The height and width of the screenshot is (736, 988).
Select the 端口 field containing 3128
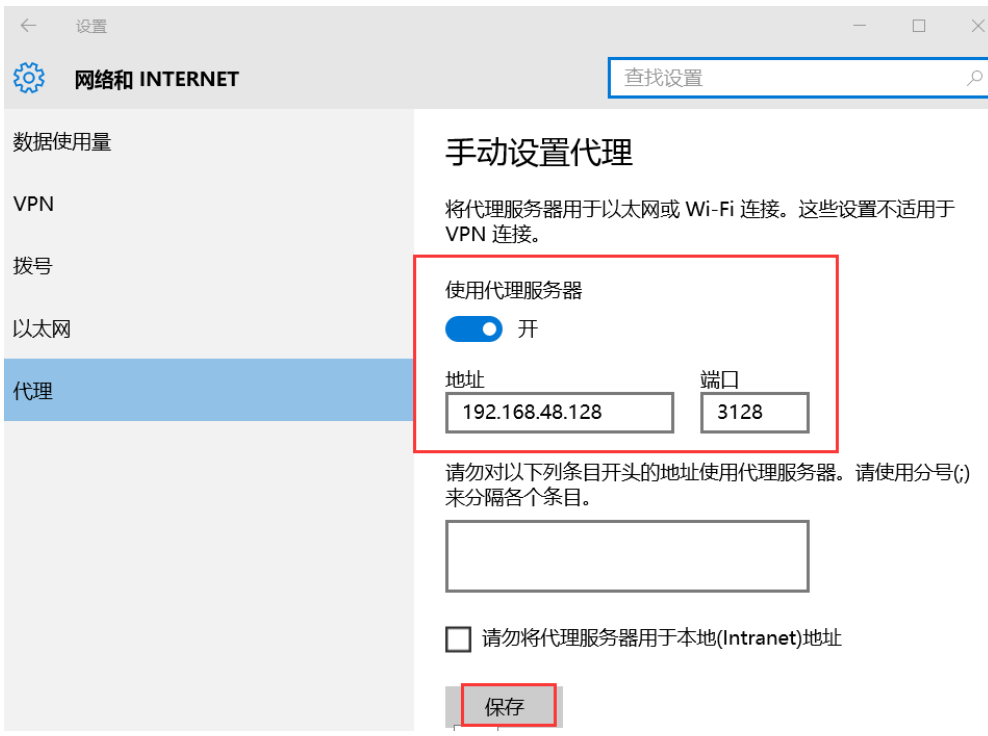click(754, 412)
